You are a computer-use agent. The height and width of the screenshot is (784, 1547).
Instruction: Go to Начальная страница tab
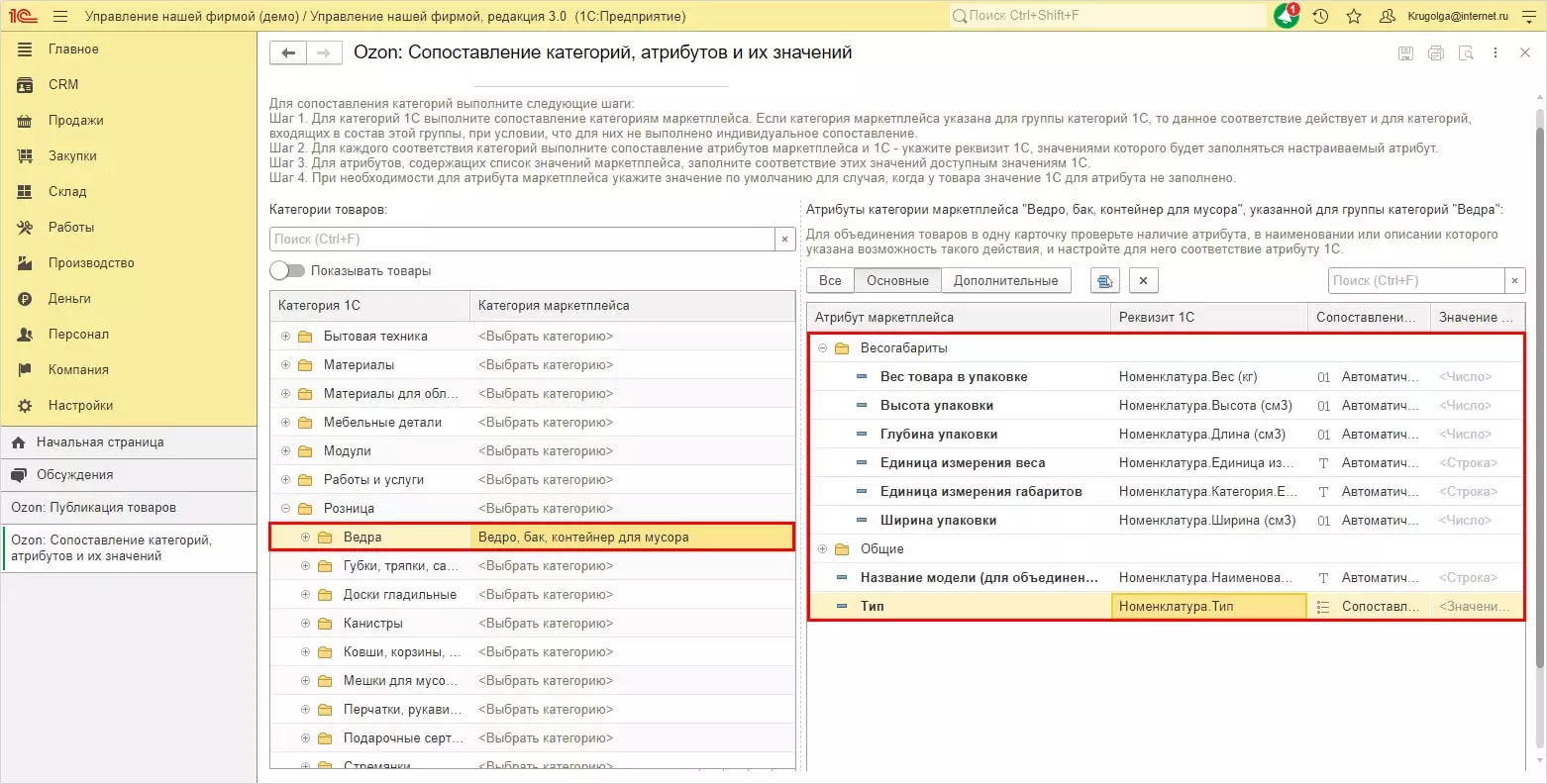pyautogui.click(x=129, y=442)
